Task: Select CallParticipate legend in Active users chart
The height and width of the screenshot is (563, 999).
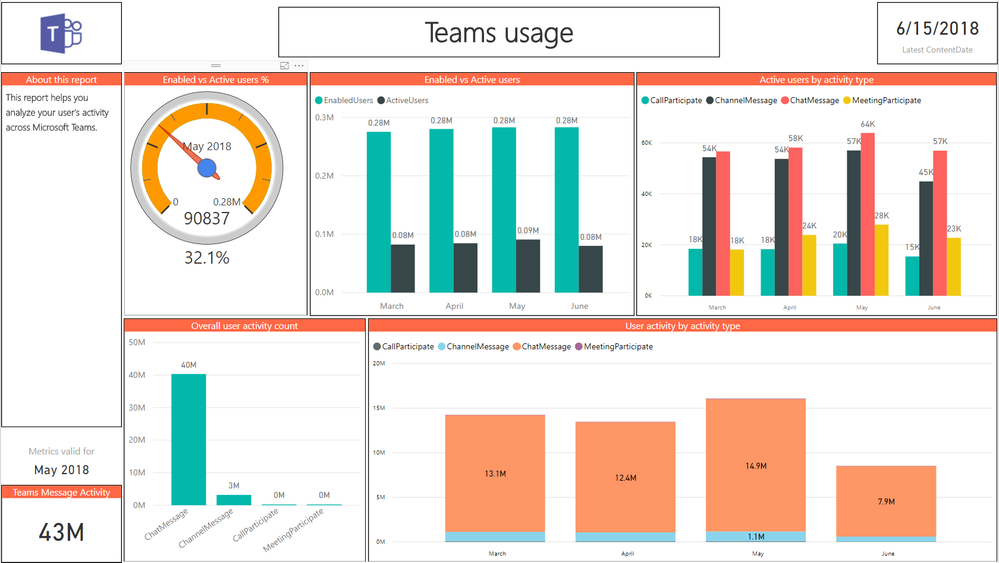Action: click(x=672, y=101)
